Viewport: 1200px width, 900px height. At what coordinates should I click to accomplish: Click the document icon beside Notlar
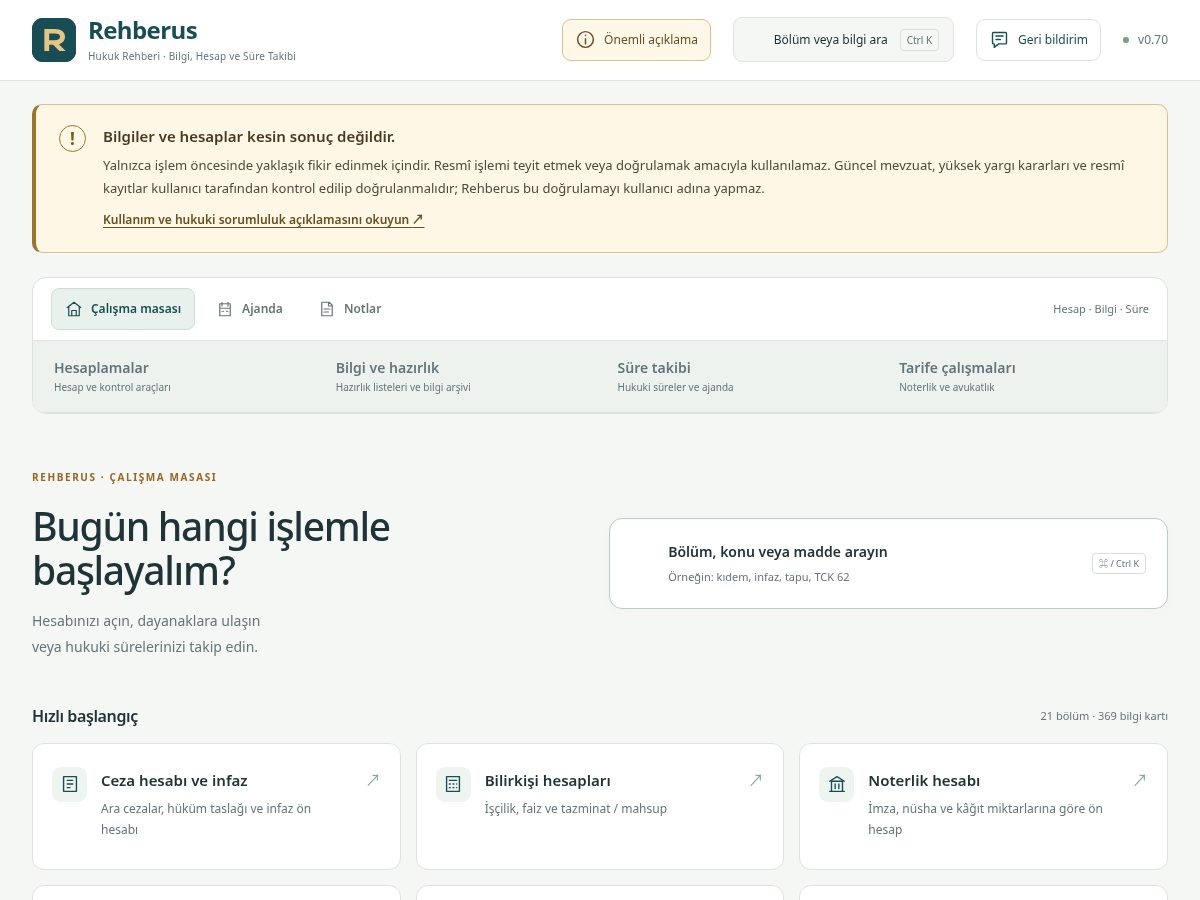tap(327, 309)
